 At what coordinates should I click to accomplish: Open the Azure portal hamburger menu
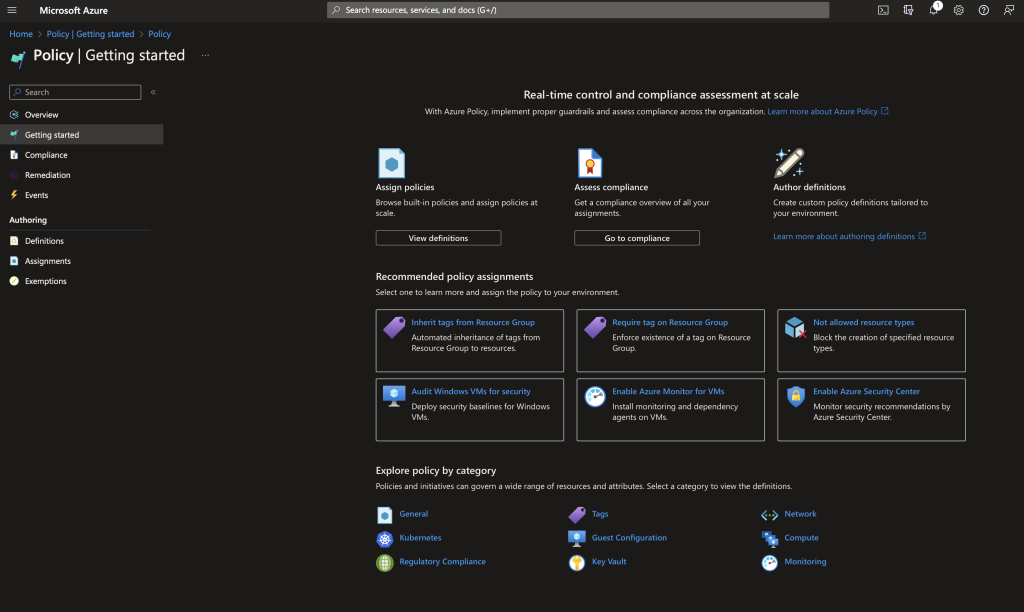click(12, 10)
